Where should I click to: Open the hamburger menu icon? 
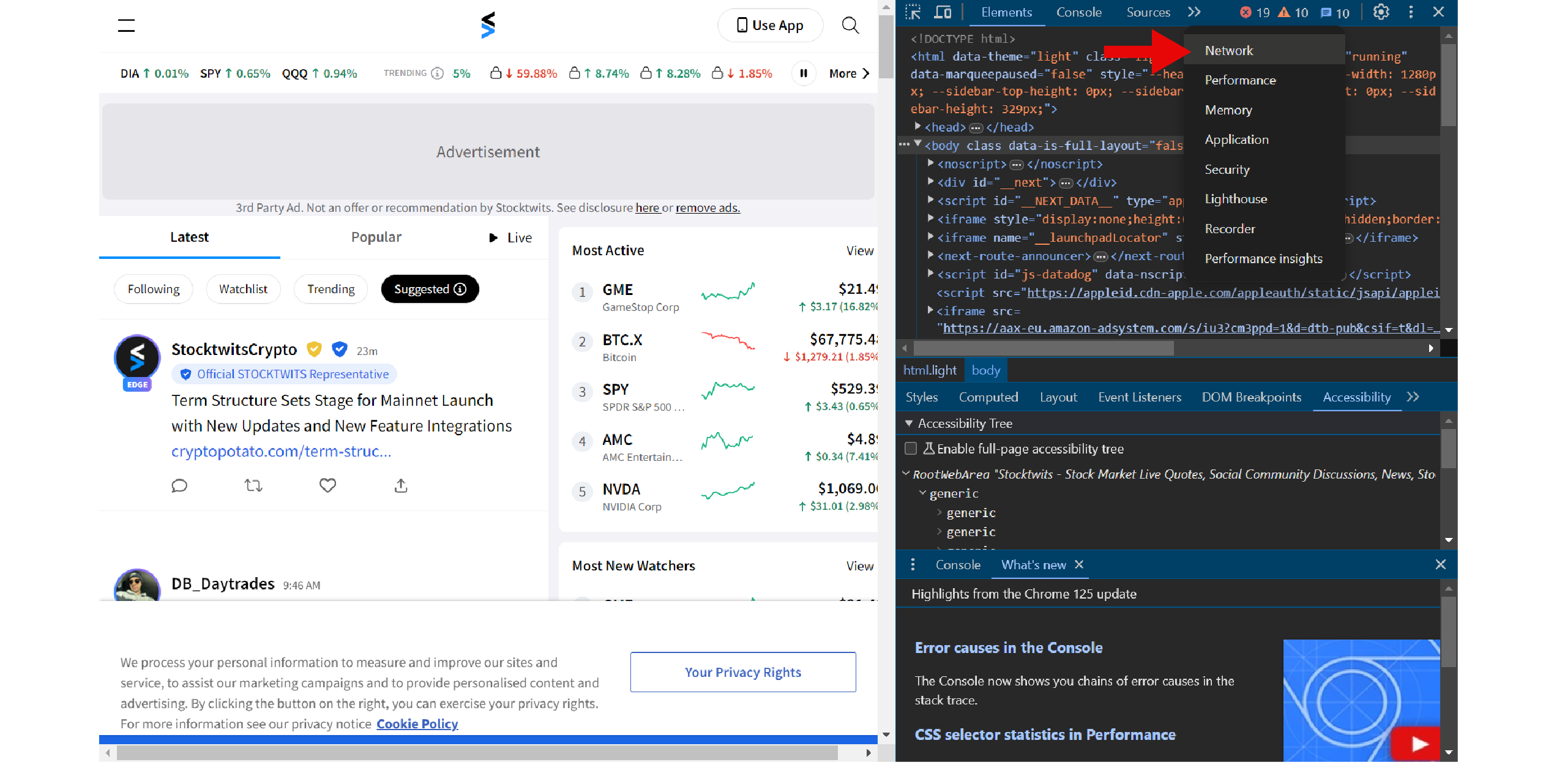pyautogui.click(x=126, y=25)
